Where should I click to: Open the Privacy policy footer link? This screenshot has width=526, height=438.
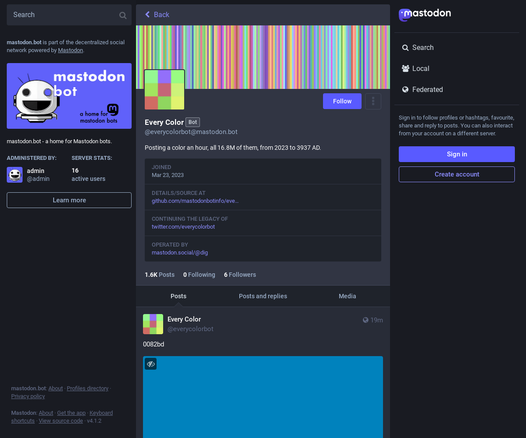pos(28,396)
